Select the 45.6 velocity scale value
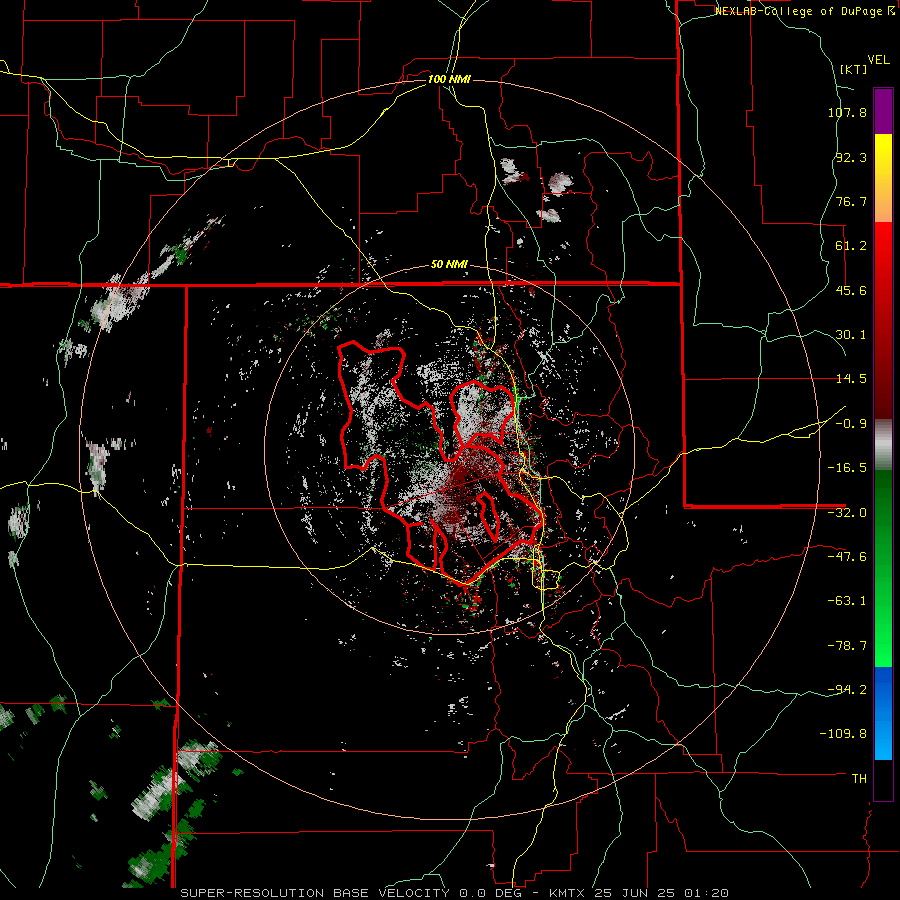 click(851, 290)
